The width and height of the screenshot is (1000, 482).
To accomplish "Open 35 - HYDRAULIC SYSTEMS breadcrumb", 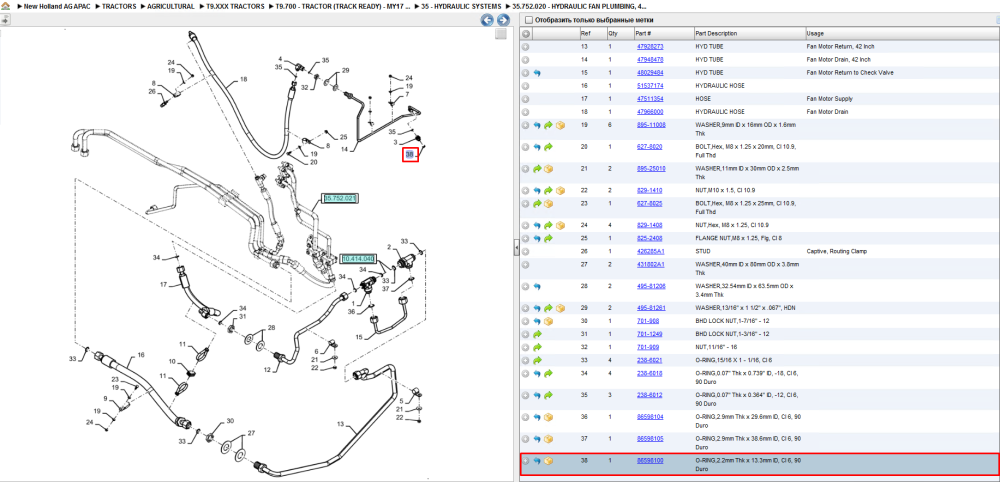I will (461, 6).
